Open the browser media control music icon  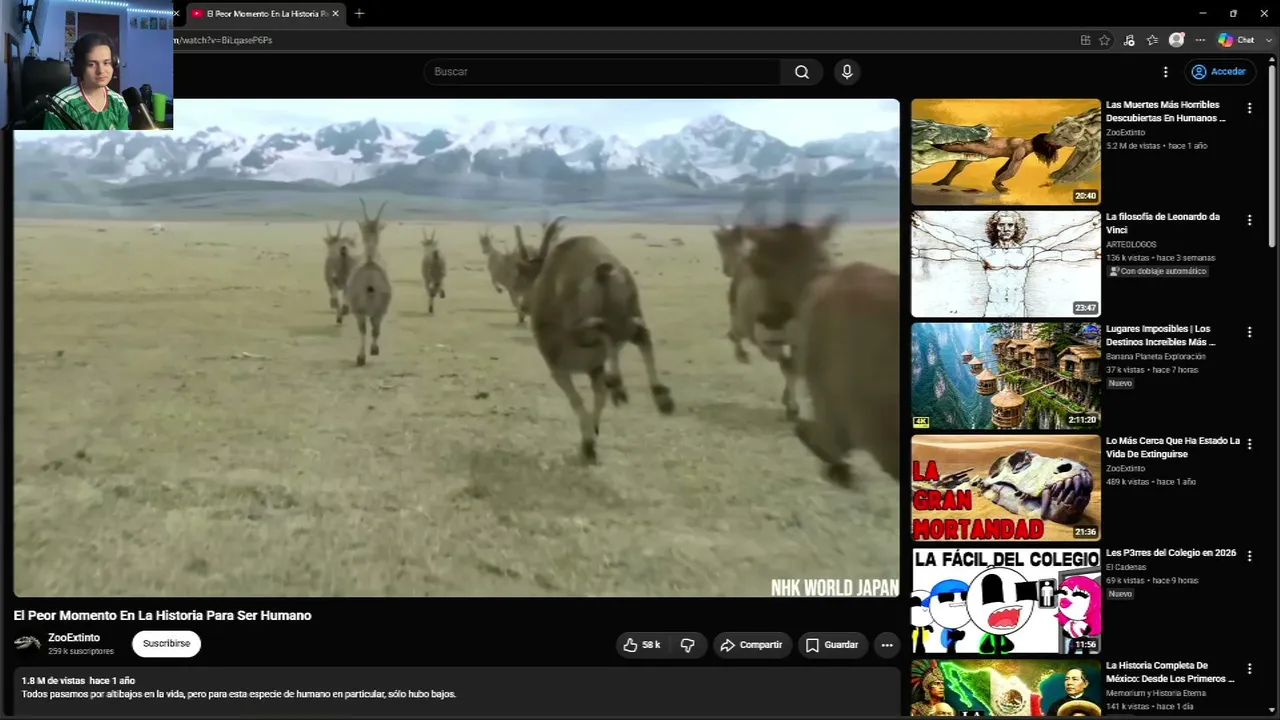pyautogui.click(x=1129, y=40)
